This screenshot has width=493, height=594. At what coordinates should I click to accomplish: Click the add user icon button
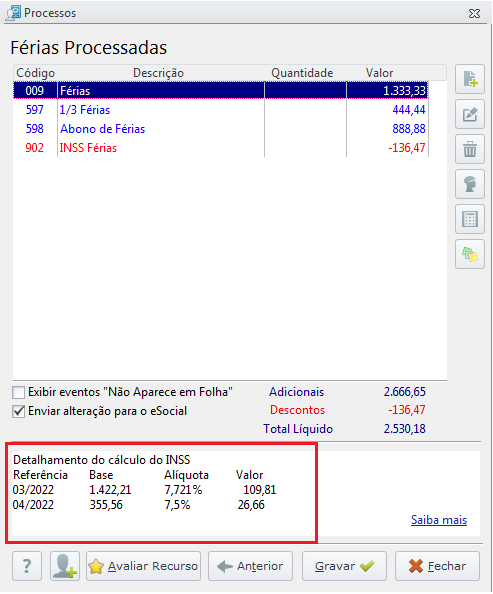tap(65, 566)
